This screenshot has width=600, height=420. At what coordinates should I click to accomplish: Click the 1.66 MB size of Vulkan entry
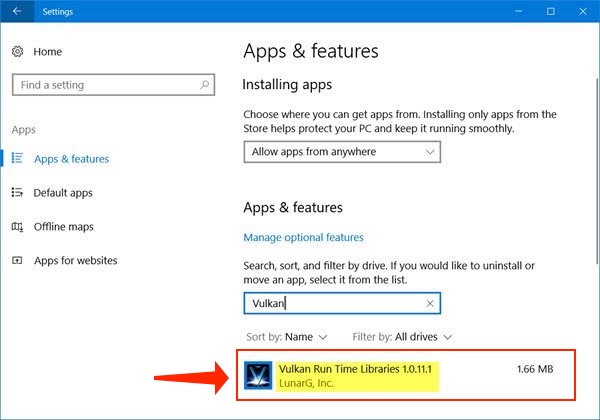(x=534, y=369)
